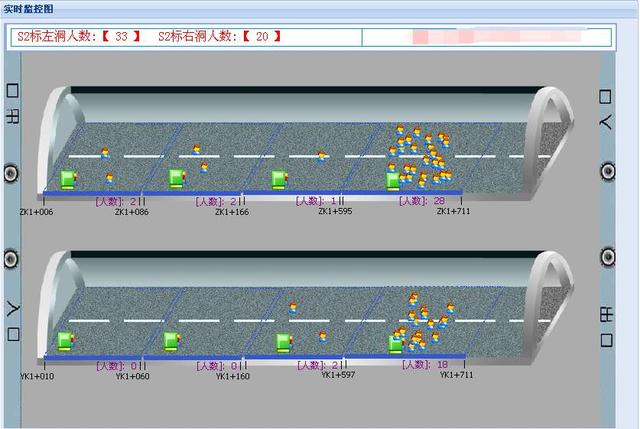Click the 实时监控图 panel title

coord(28,9)
